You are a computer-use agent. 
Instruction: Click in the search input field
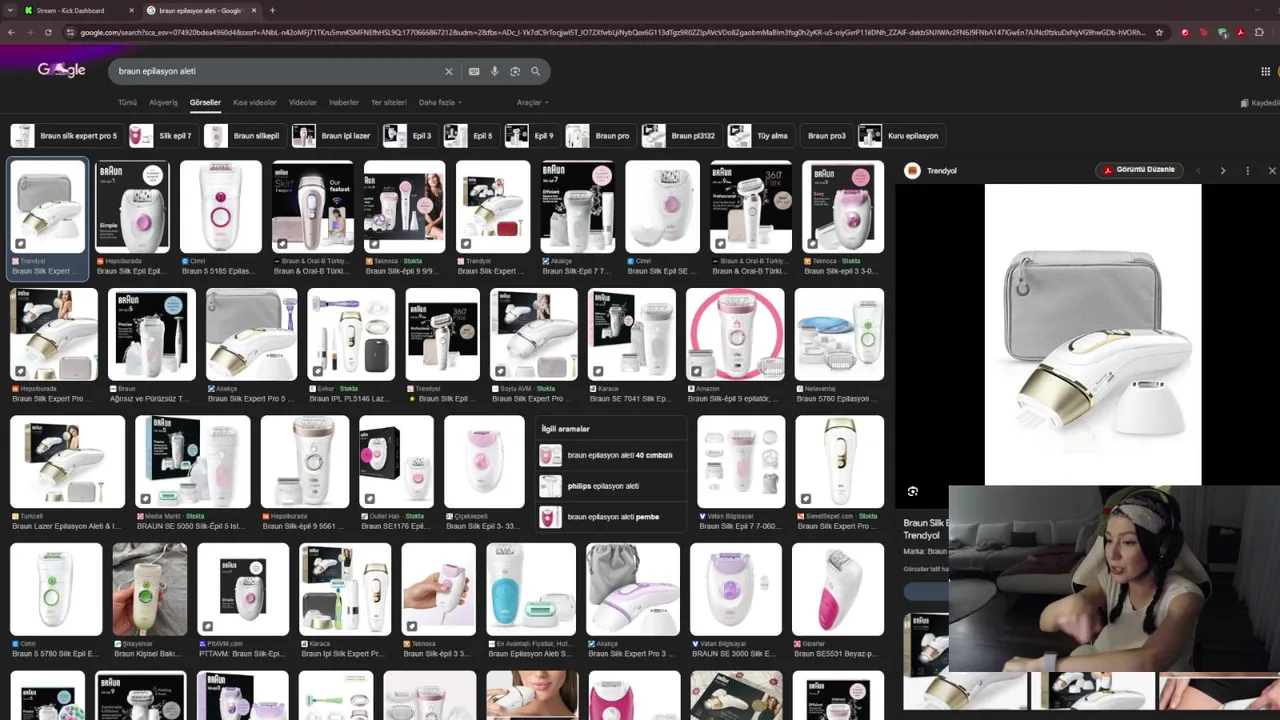pos(275,71)
